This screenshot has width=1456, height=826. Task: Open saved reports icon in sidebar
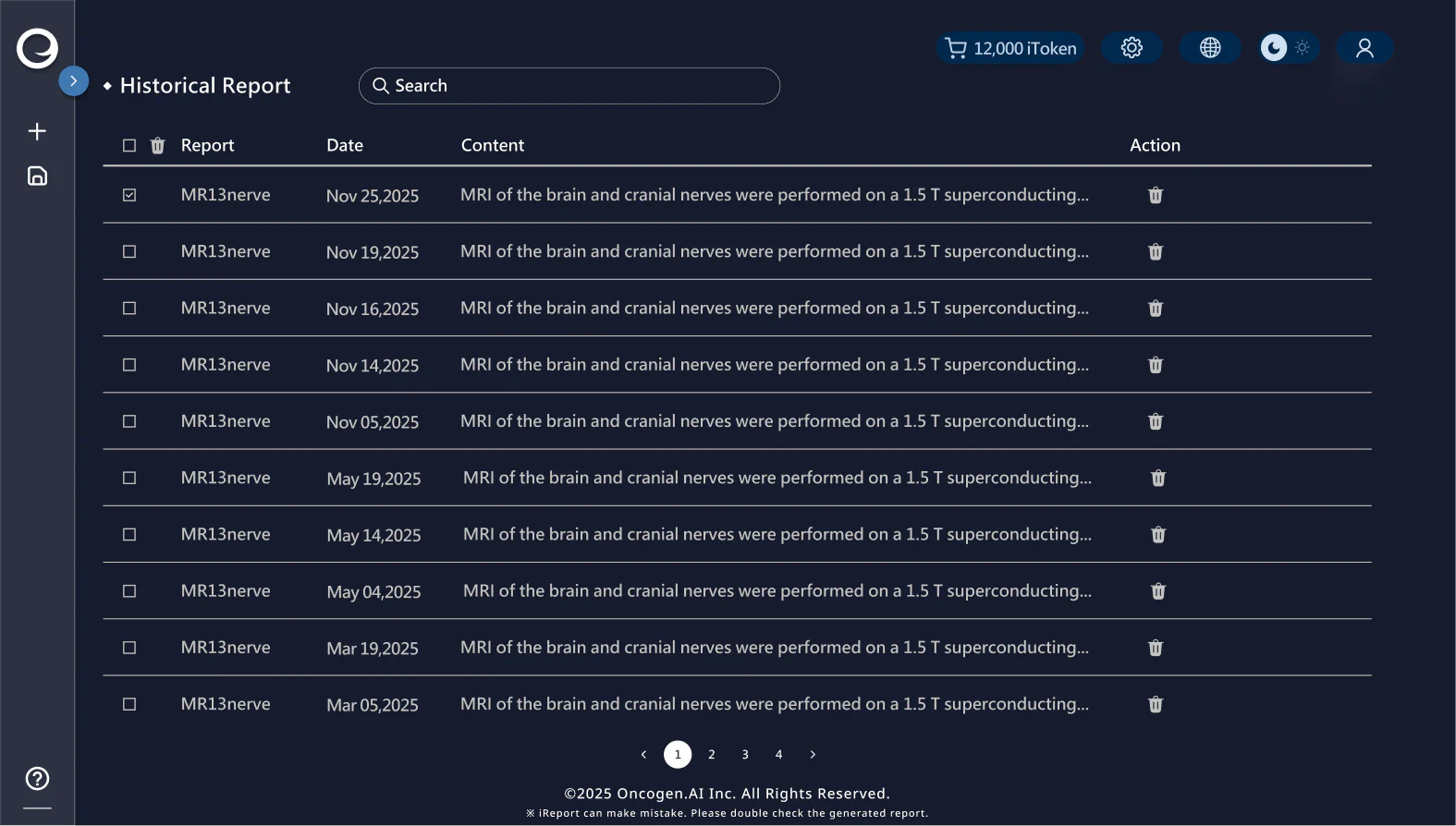click(37, 176)
